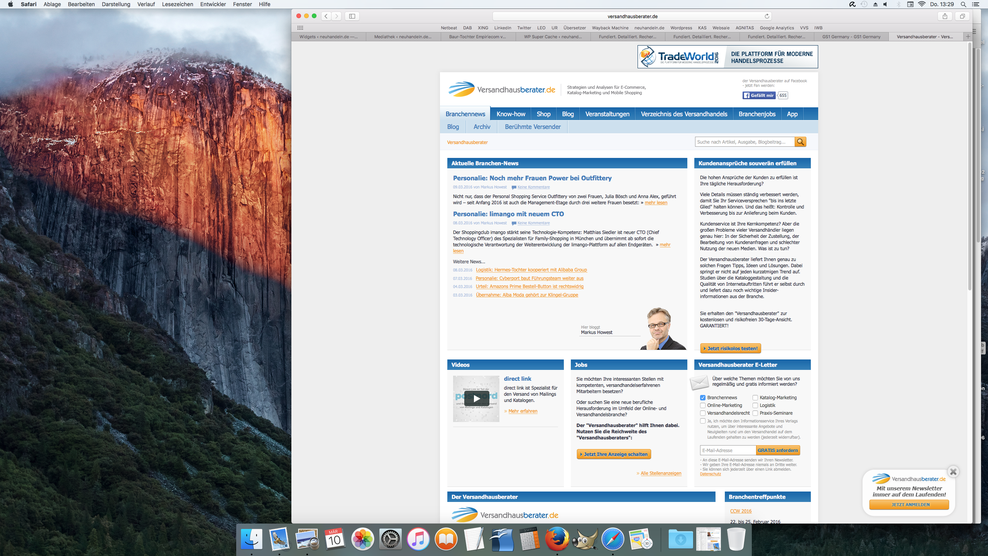Reload the page in address bar
The image size is (988, 556).
767,16
